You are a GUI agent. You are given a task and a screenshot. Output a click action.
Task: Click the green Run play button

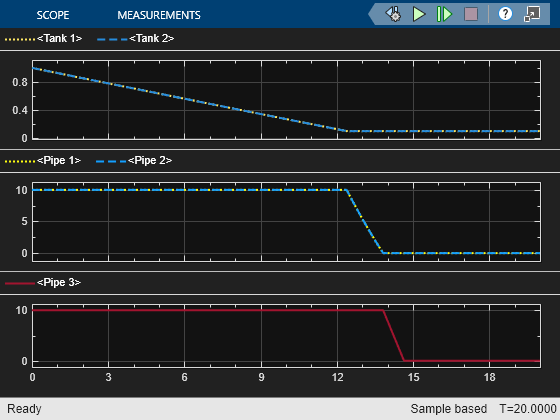click(419, 14)
